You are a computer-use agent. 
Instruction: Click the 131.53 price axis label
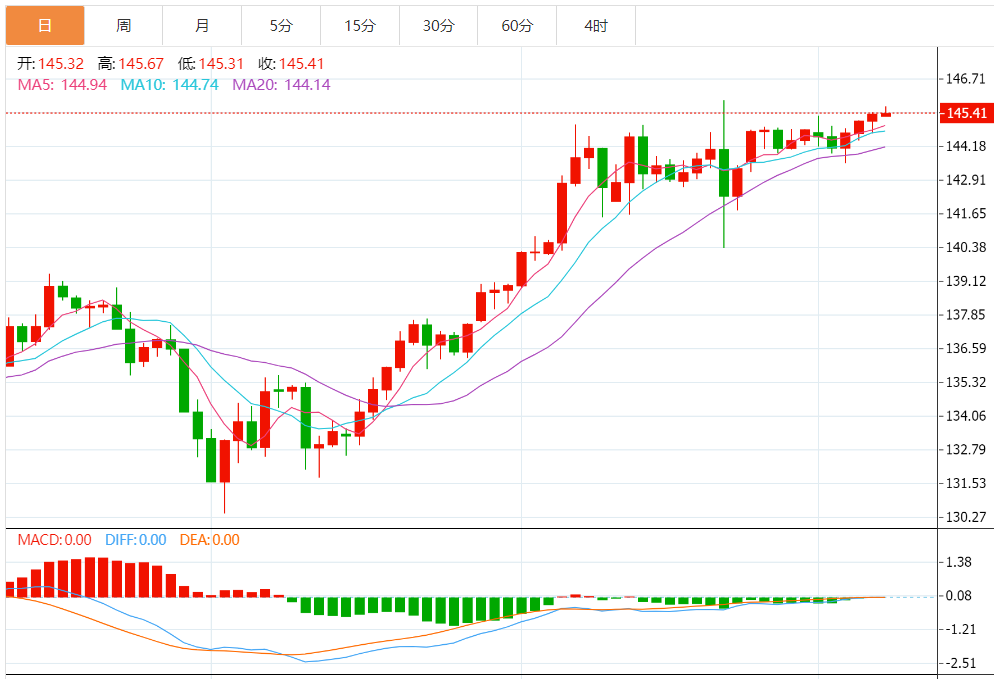click(965, 483)
